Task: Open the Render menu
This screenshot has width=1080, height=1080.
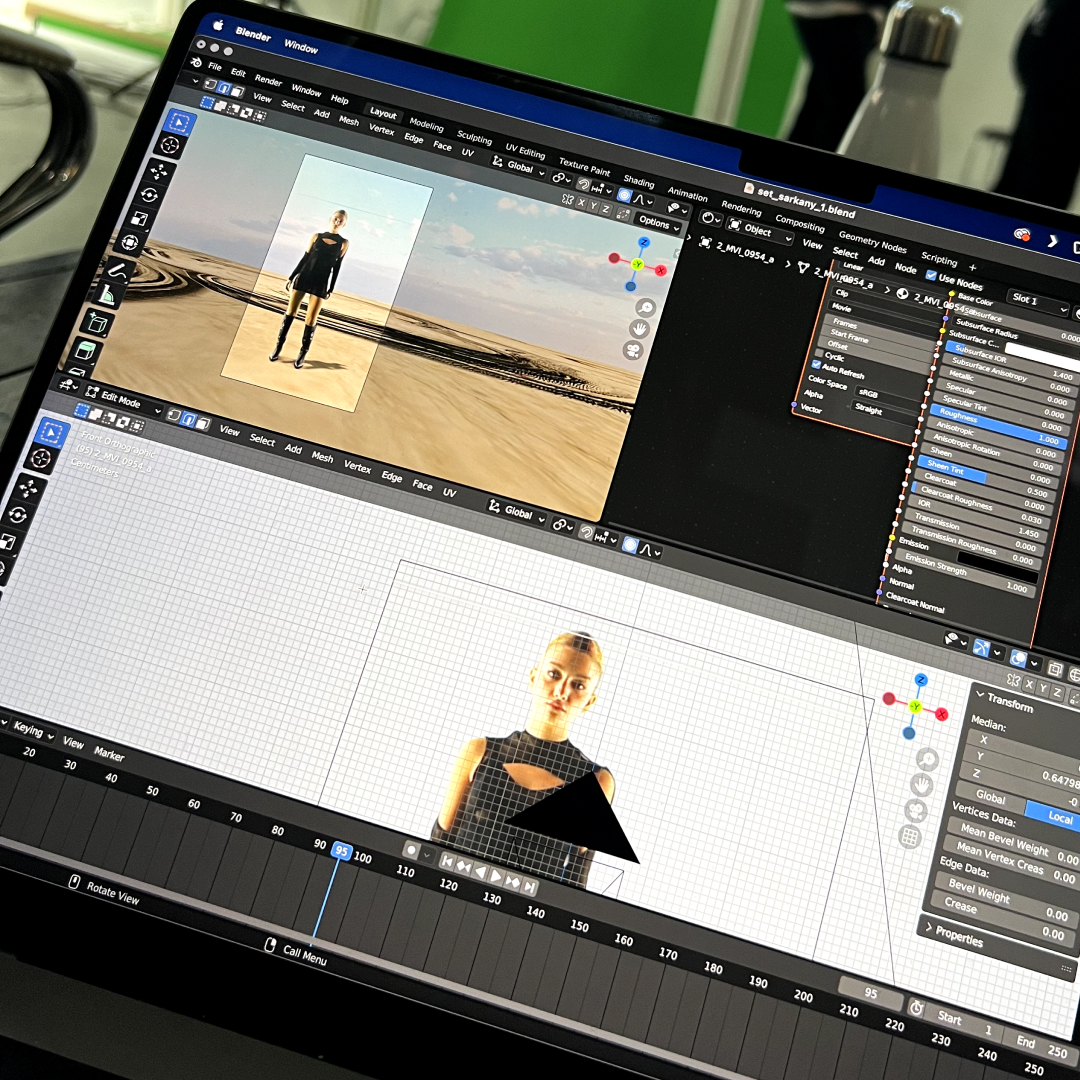Action: tap(268, 80)
